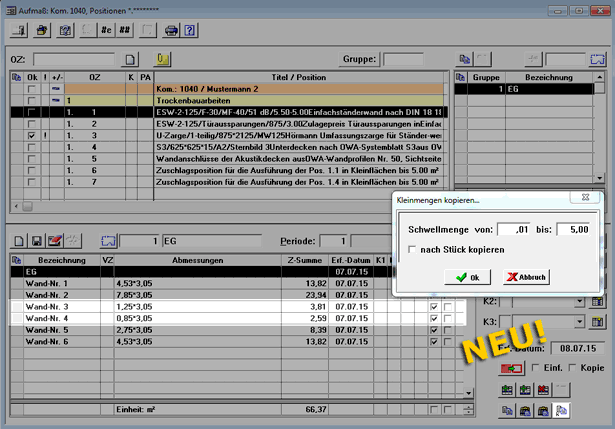Viewport: 615px width, 429px height.
Task: Open the K2 dropdown list
Action: point(580,301)
